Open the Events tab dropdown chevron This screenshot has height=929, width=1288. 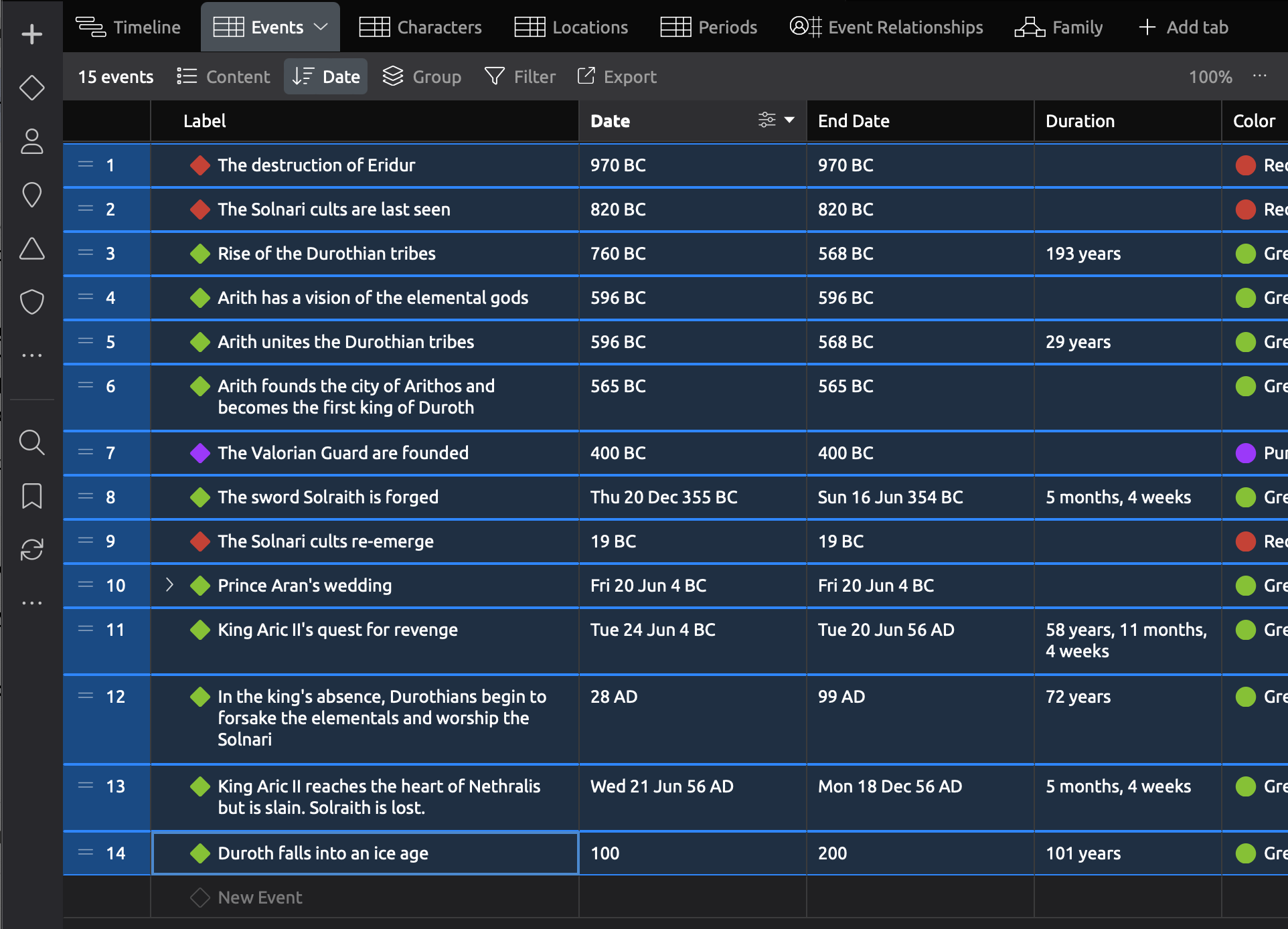tap(321, 27)
